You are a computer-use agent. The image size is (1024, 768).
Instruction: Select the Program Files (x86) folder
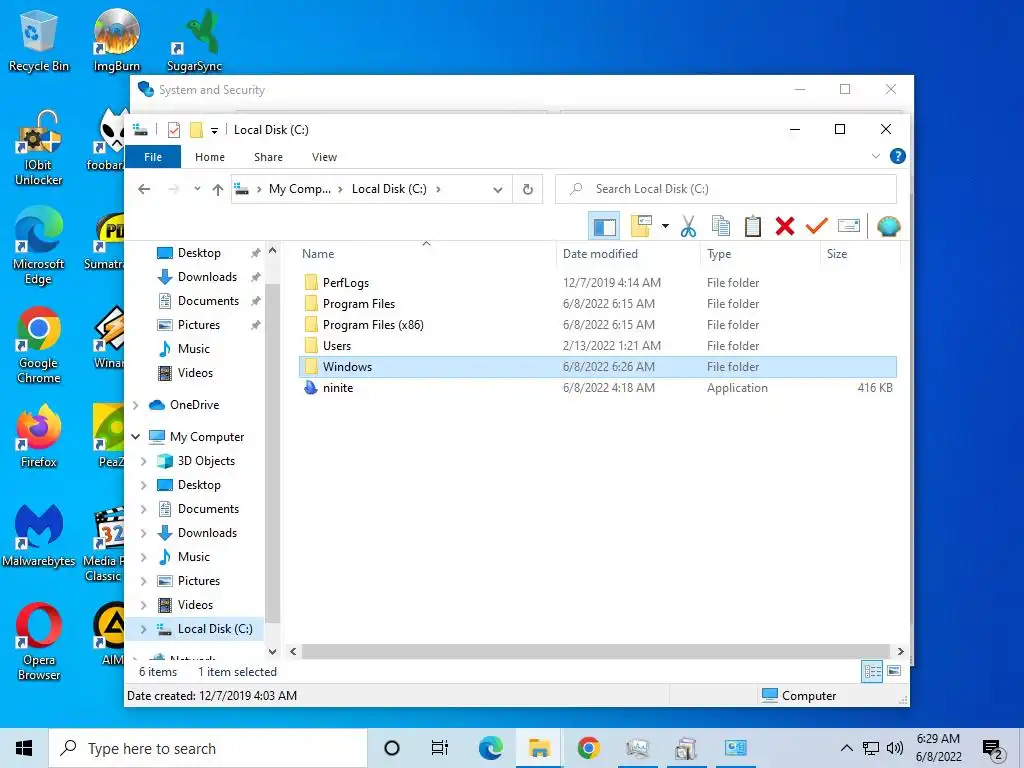click(373, 325)
